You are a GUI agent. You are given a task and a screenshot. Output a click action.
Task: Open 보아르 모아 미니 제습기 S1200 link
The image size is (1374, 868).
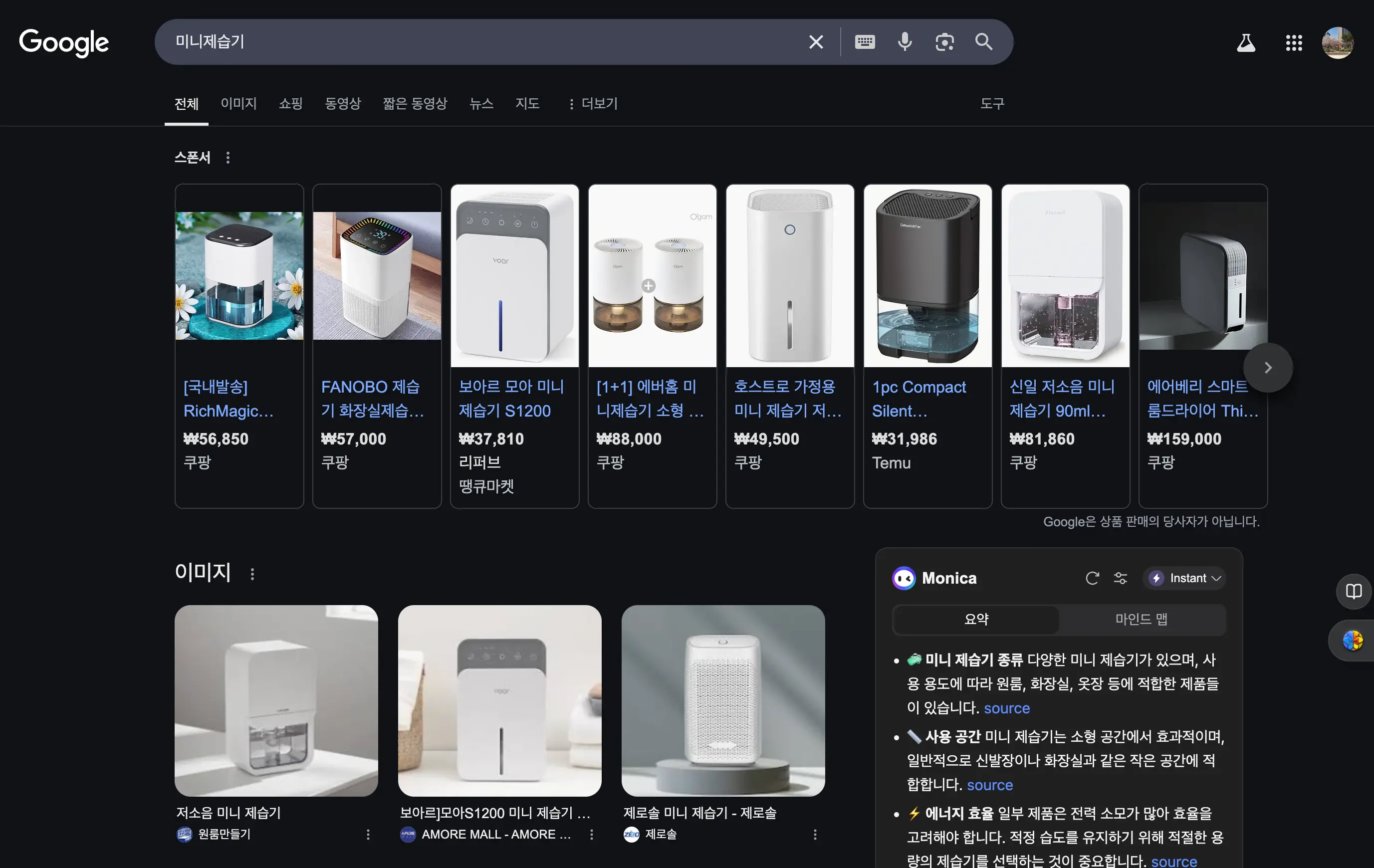click(x=511, y=399)
